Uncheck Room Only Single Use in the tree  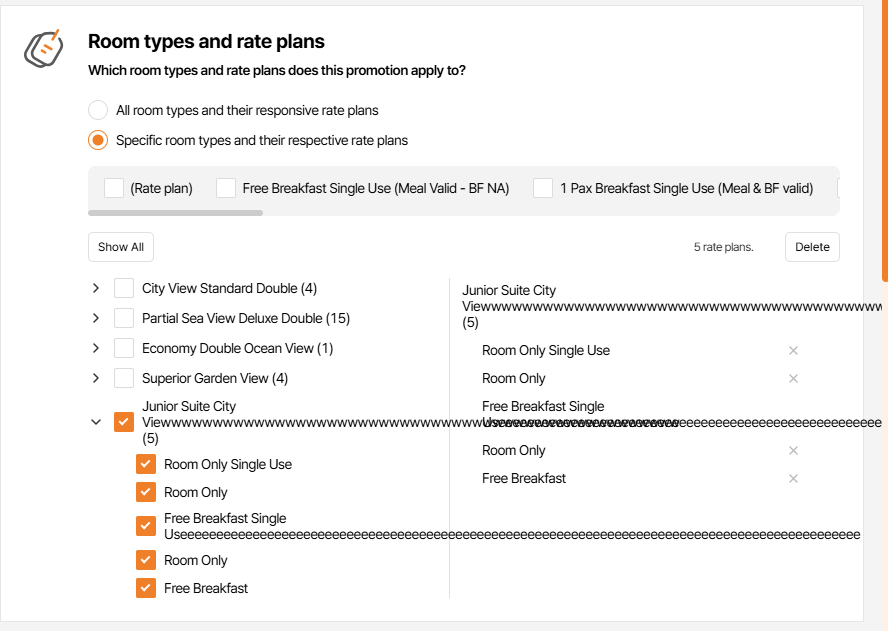[146, 464]
